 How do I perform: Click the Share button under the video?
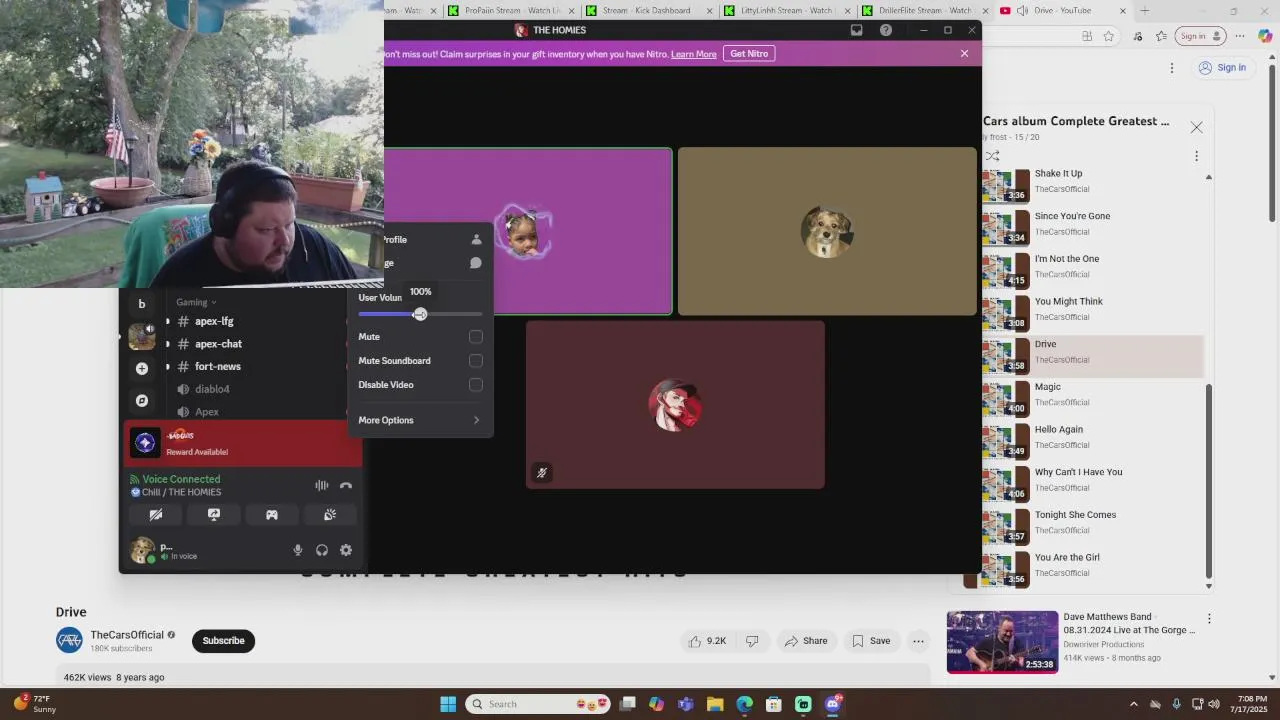[806, 641]
